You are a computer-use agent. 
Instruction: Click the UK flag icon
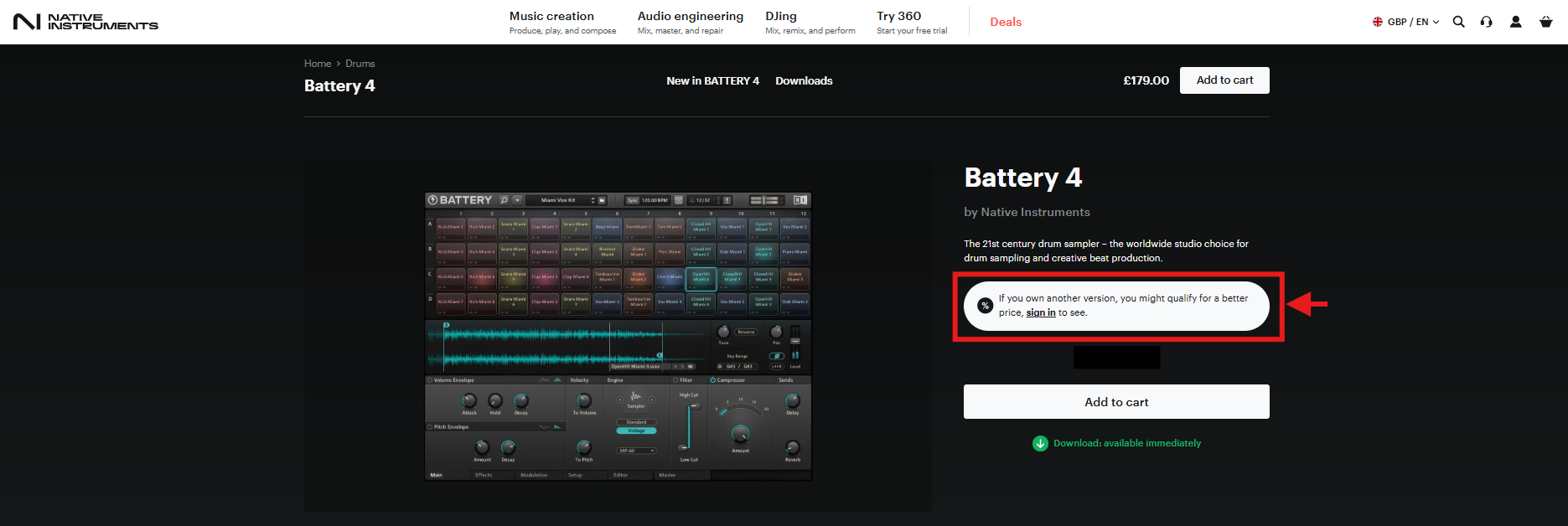pyautogui.click(x=1378, y=22)
